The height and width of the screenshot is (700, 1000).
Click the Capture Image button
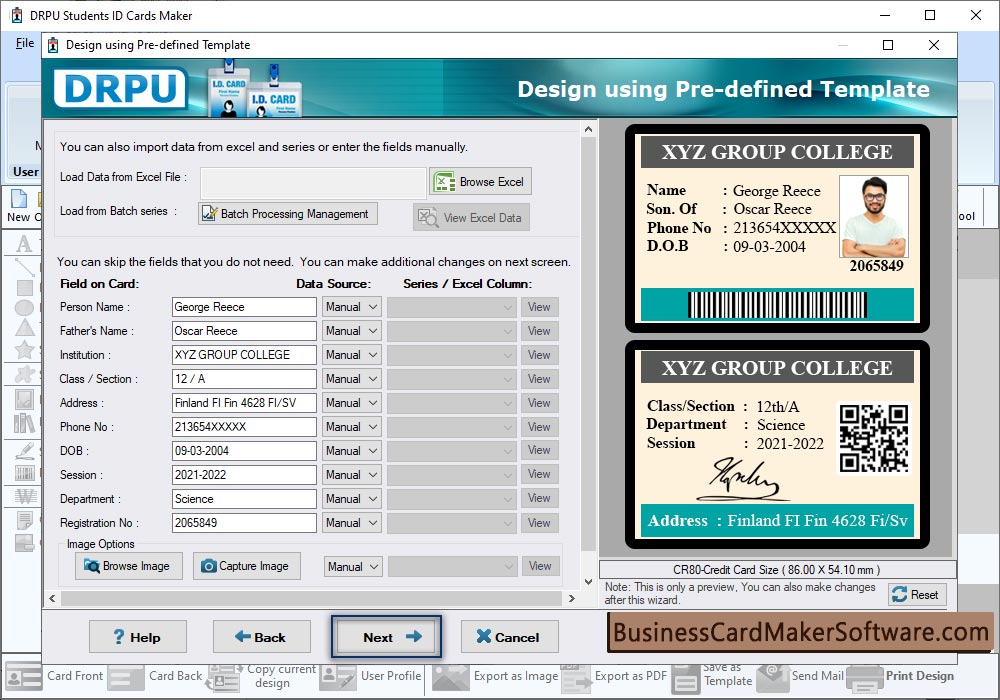[247, 566]
